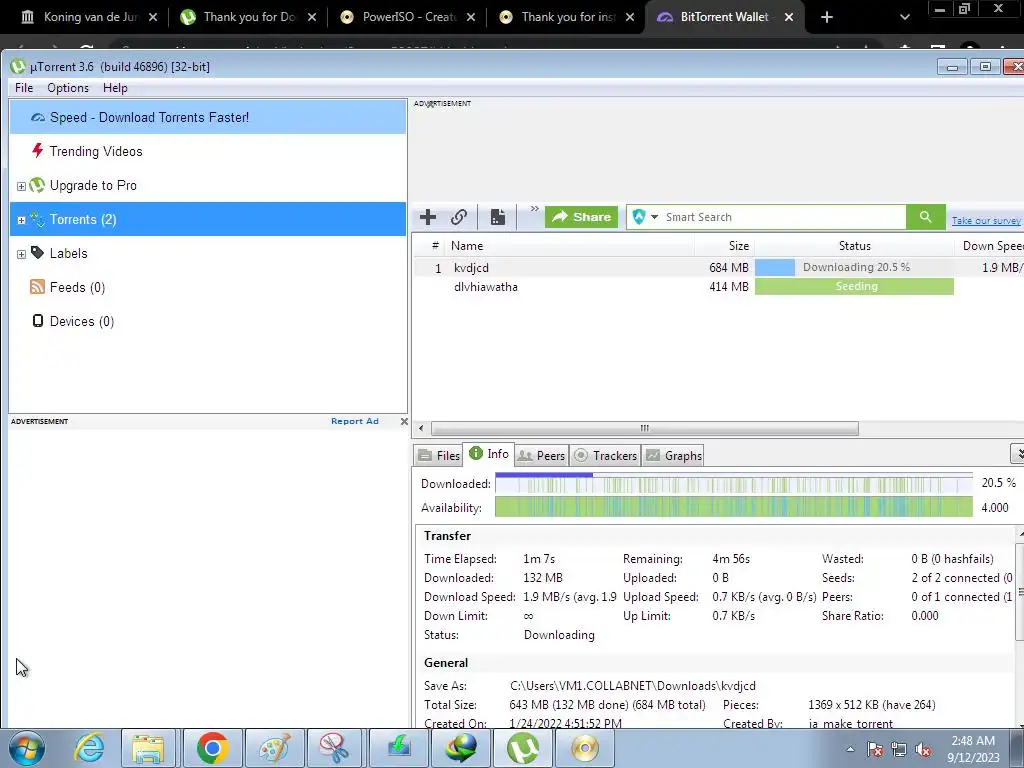1024x768 pixels.
Task: Switch to the Graphs tab
Action: 673,456
